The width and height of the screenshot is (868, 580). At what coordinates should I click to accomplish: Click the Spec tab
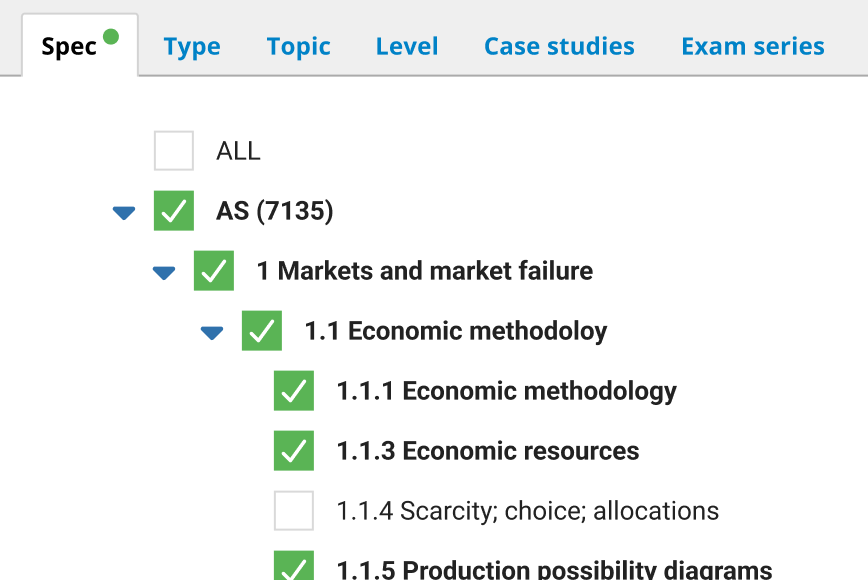(x=69, y=47)
